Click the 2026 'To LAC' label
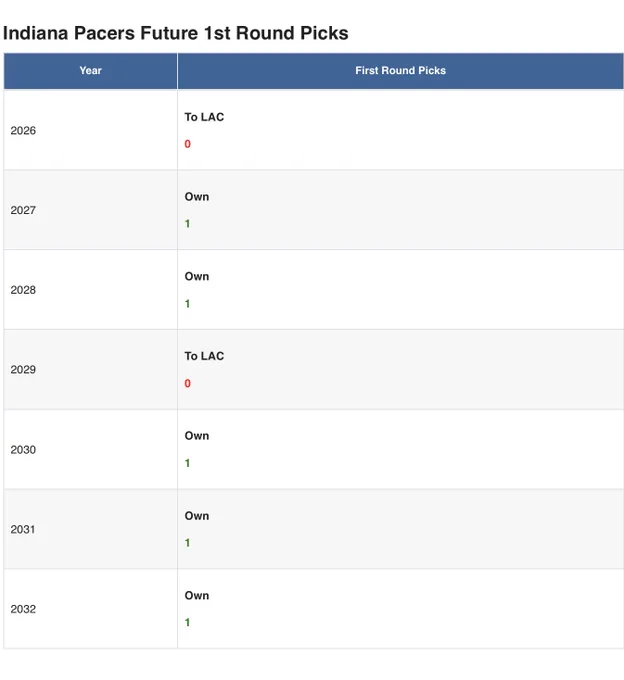Viewport: 624px width, 680px height. tap(204, 117)
